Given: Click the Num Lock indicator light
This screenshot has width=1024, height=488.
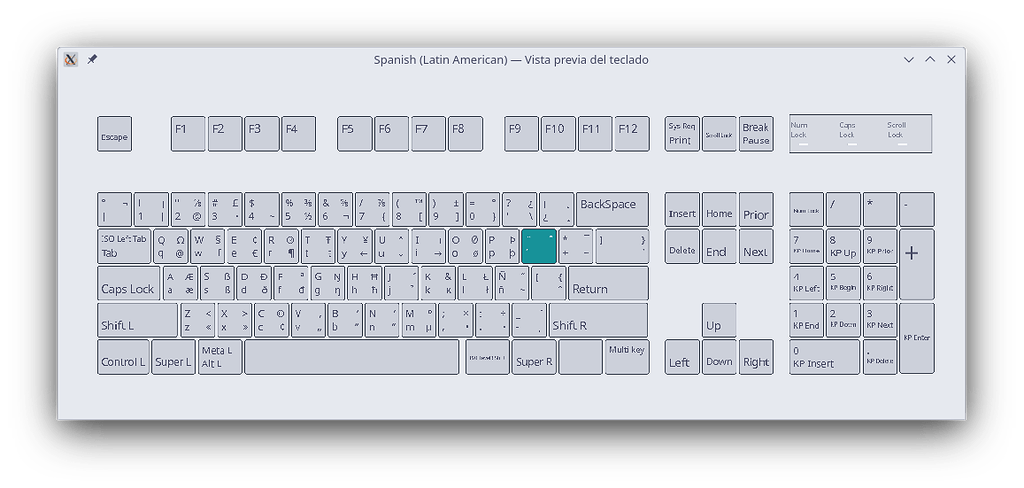Looking at the screenshot, I should tap(803, 144).
